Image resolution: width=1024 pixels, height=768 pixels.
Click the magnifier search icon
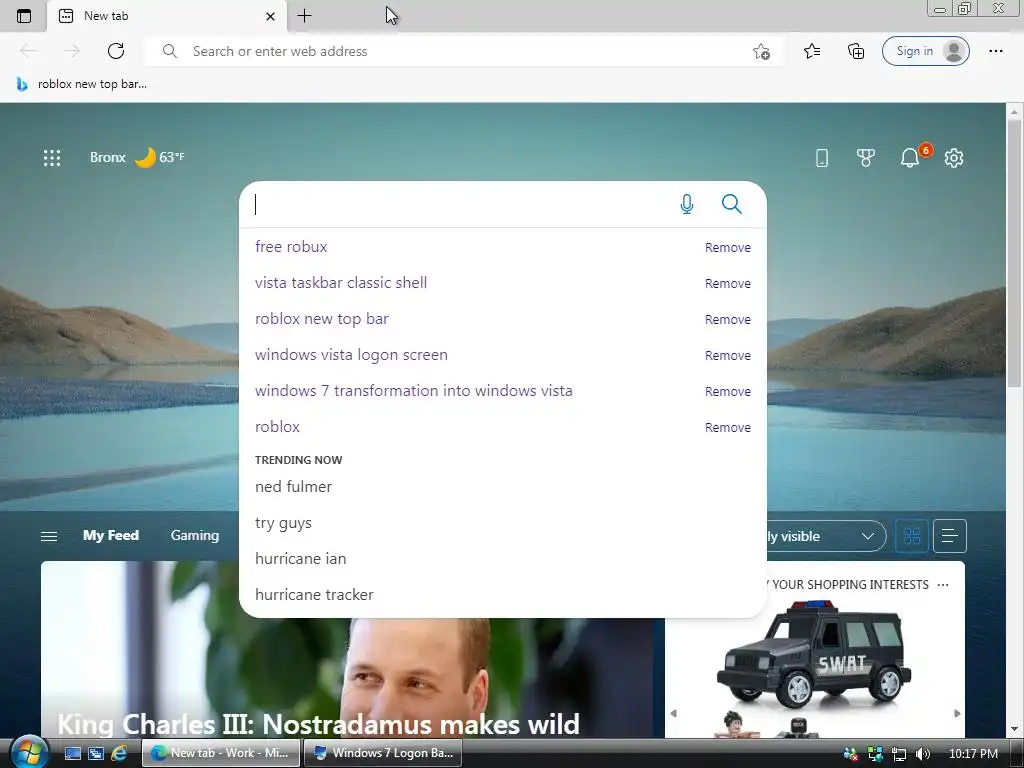tap(731, 204)
